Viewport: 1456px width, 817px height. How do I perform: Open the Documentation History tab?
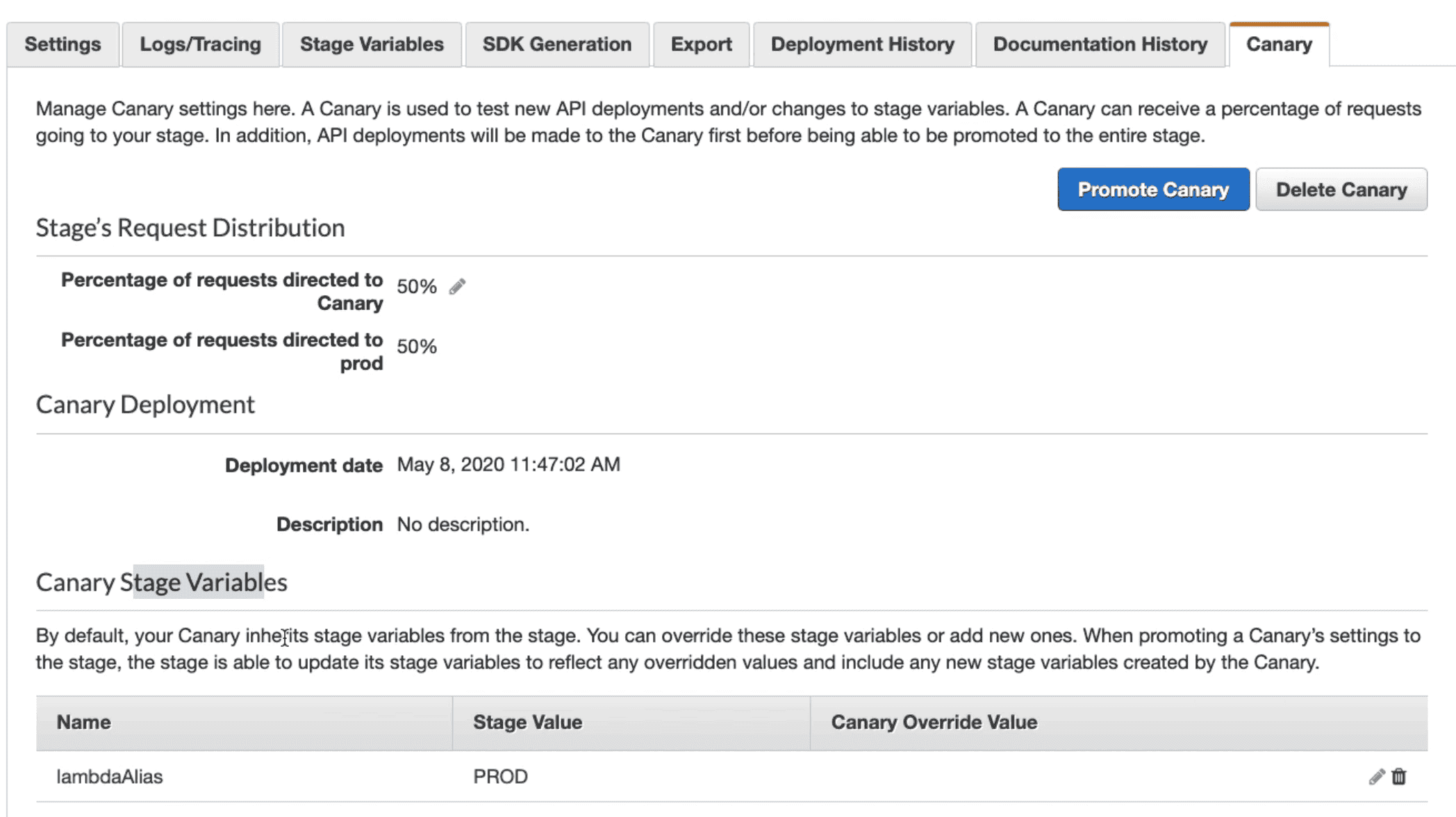(x=1100, y=44)
